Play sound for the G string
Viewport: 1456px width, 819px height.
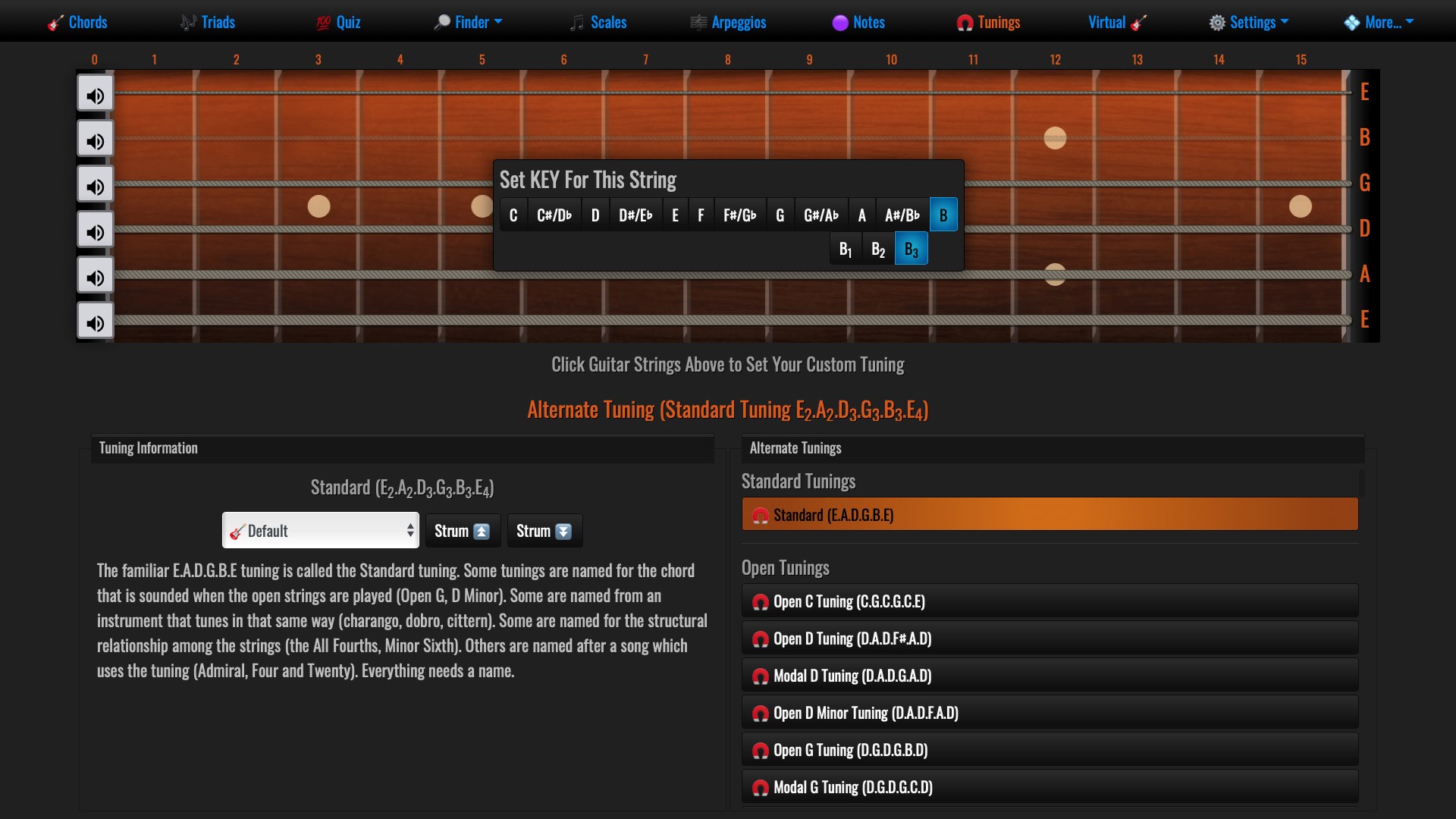(x=96, y=185)
